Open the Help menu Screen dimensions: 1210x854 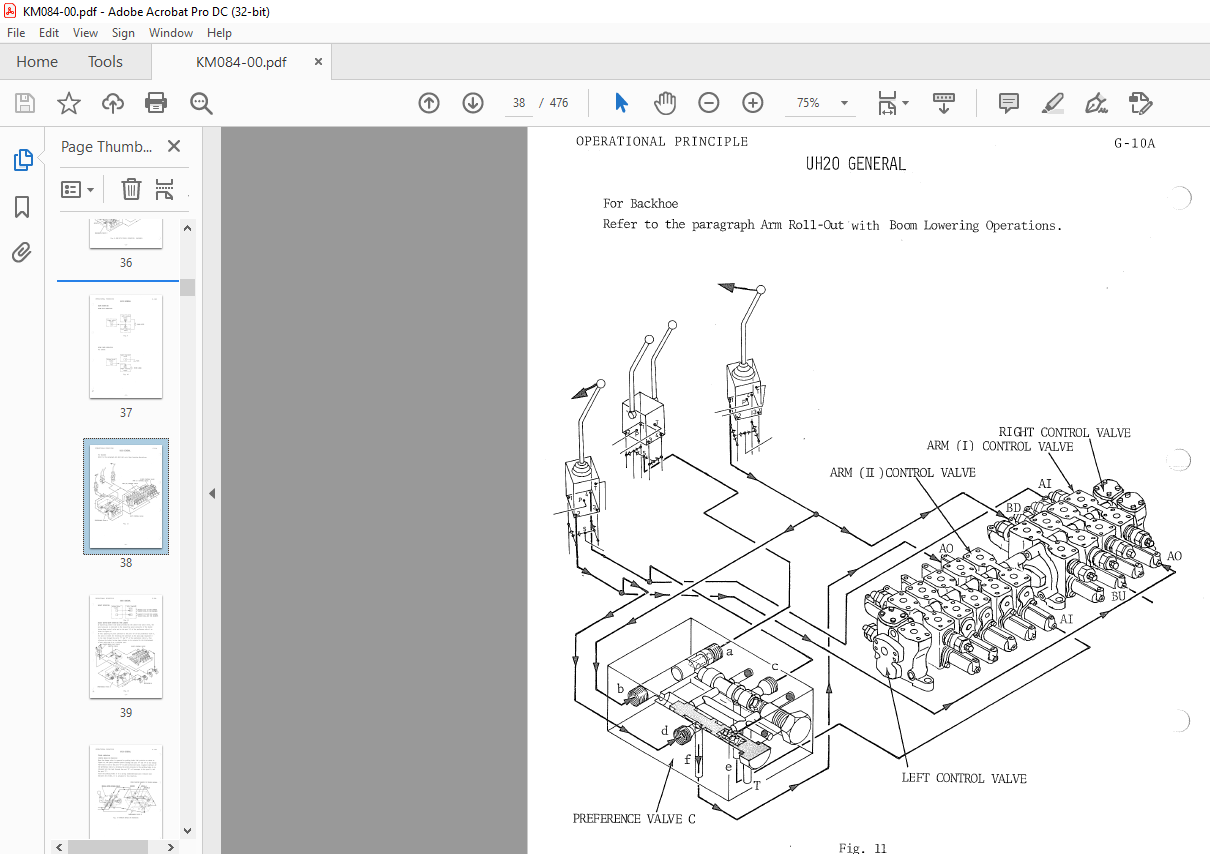tap(219, 33)
